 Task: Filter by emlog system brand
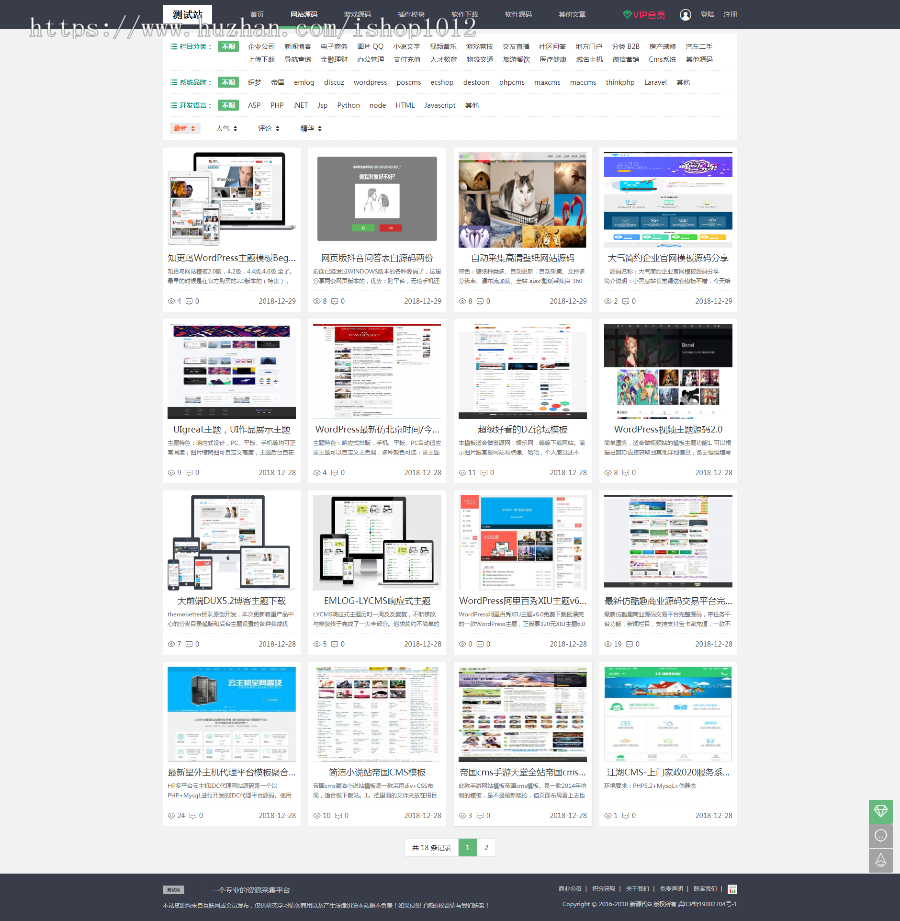point(304,83)
